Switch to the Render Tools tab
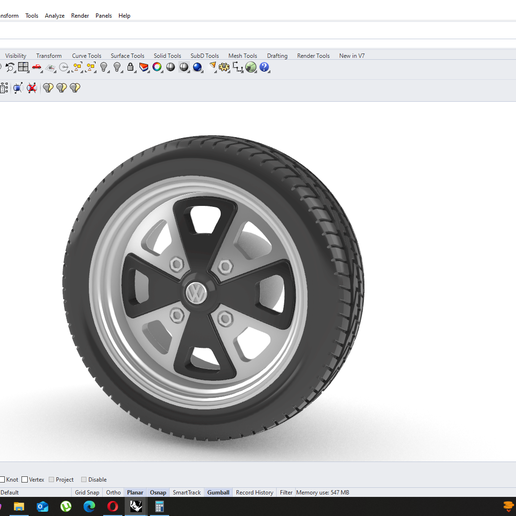The height and width of the screenshot is (516, 516). (313, 56)
